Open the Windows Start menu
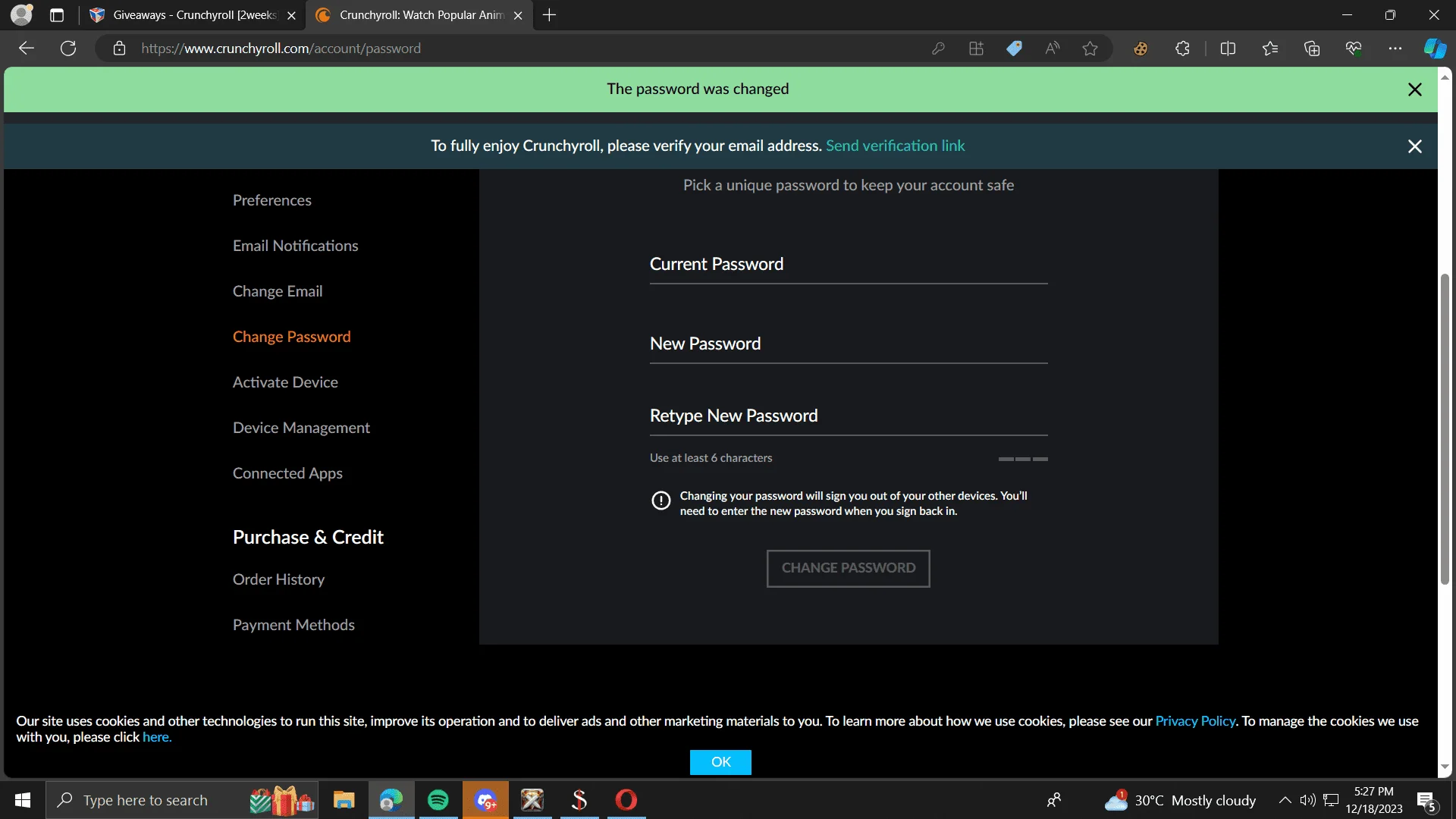This screenshot has width=1456, height=819. pos(23,800)
